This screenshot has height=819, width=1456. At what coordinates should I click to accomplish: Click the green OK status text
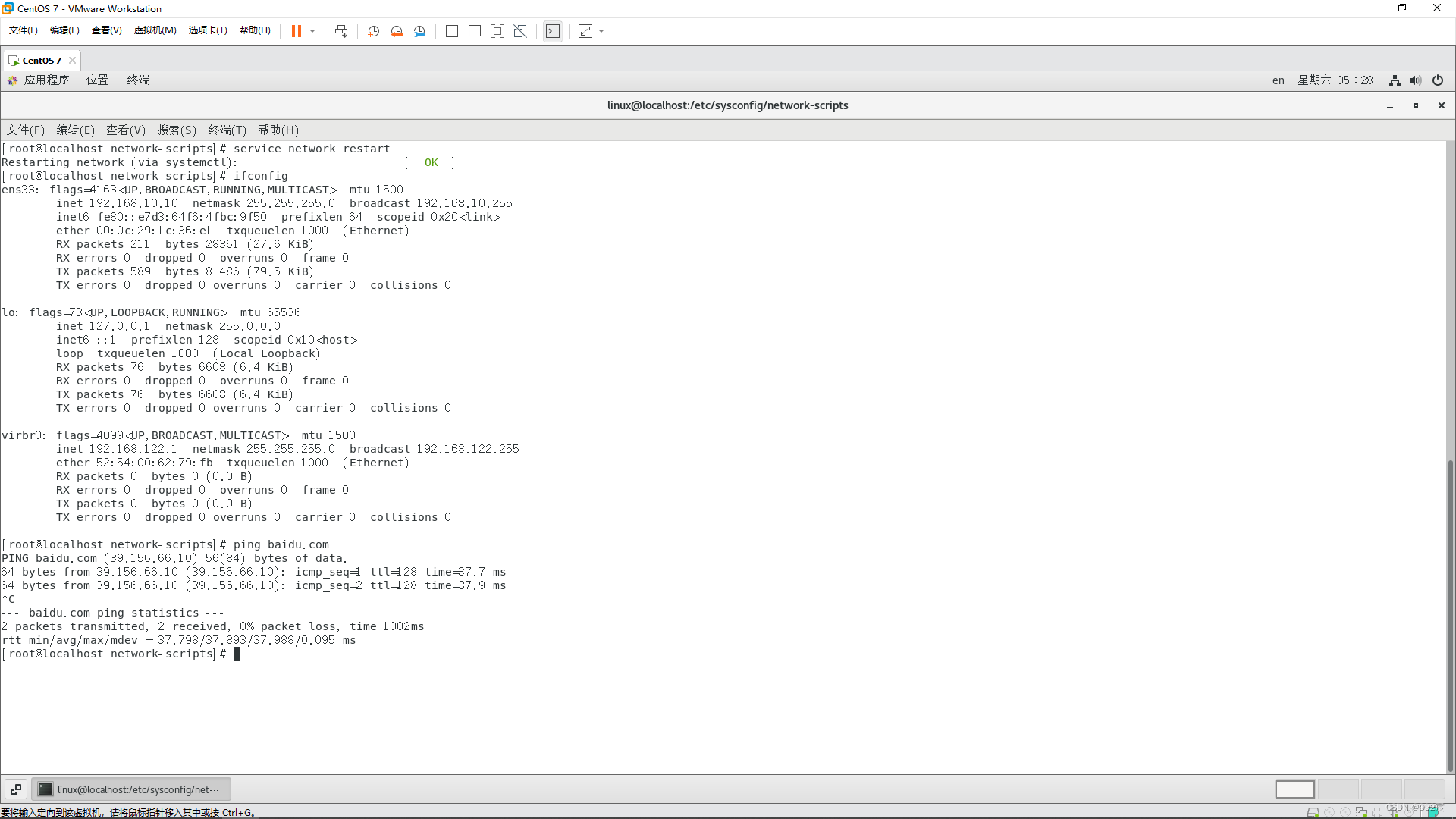431,162
